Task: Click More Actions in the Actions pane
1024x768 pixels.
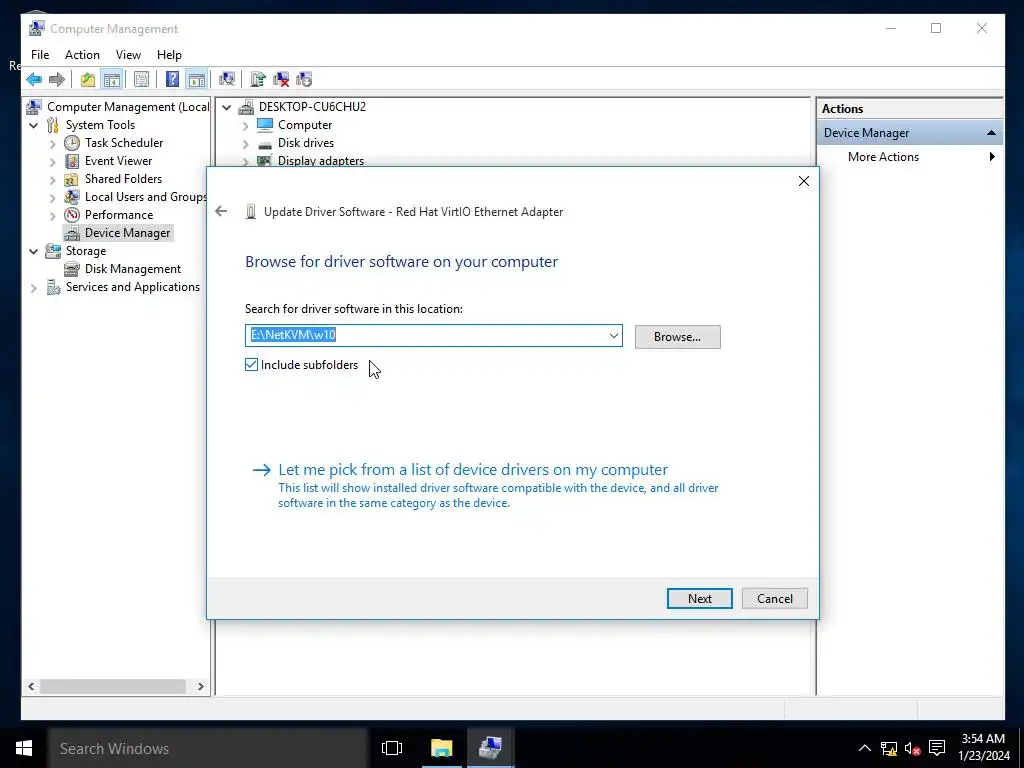Action: pos(883,157)
